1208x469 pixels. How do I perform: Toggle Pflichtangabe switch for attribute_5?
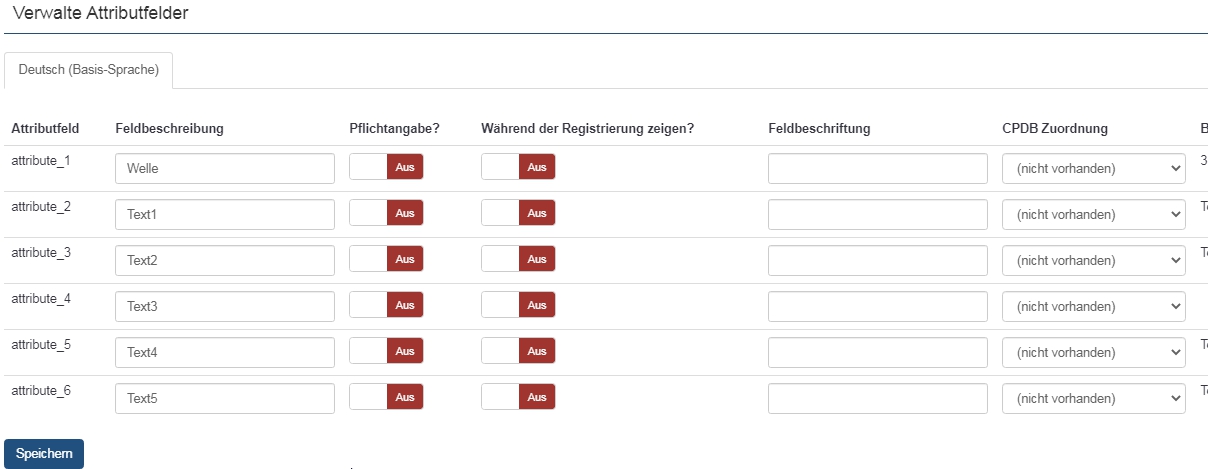click(386, 351)
